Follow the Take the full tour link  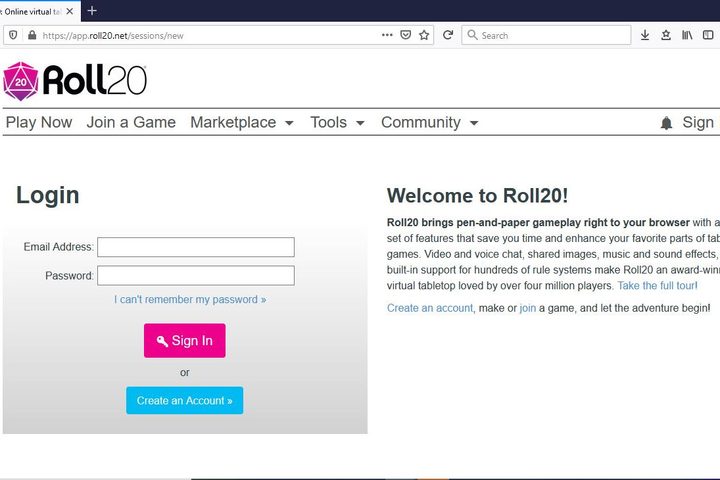point(658,286)
